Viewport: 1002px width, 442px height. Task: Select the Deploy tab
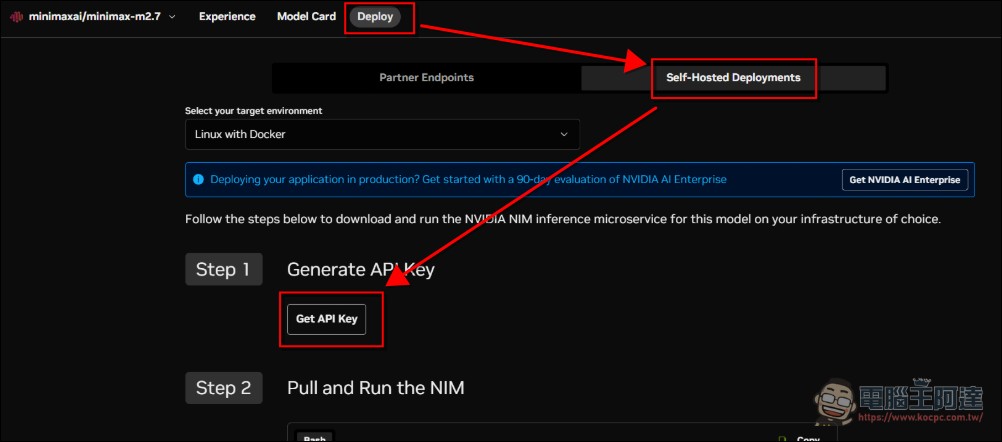click(x=375, y=17)
